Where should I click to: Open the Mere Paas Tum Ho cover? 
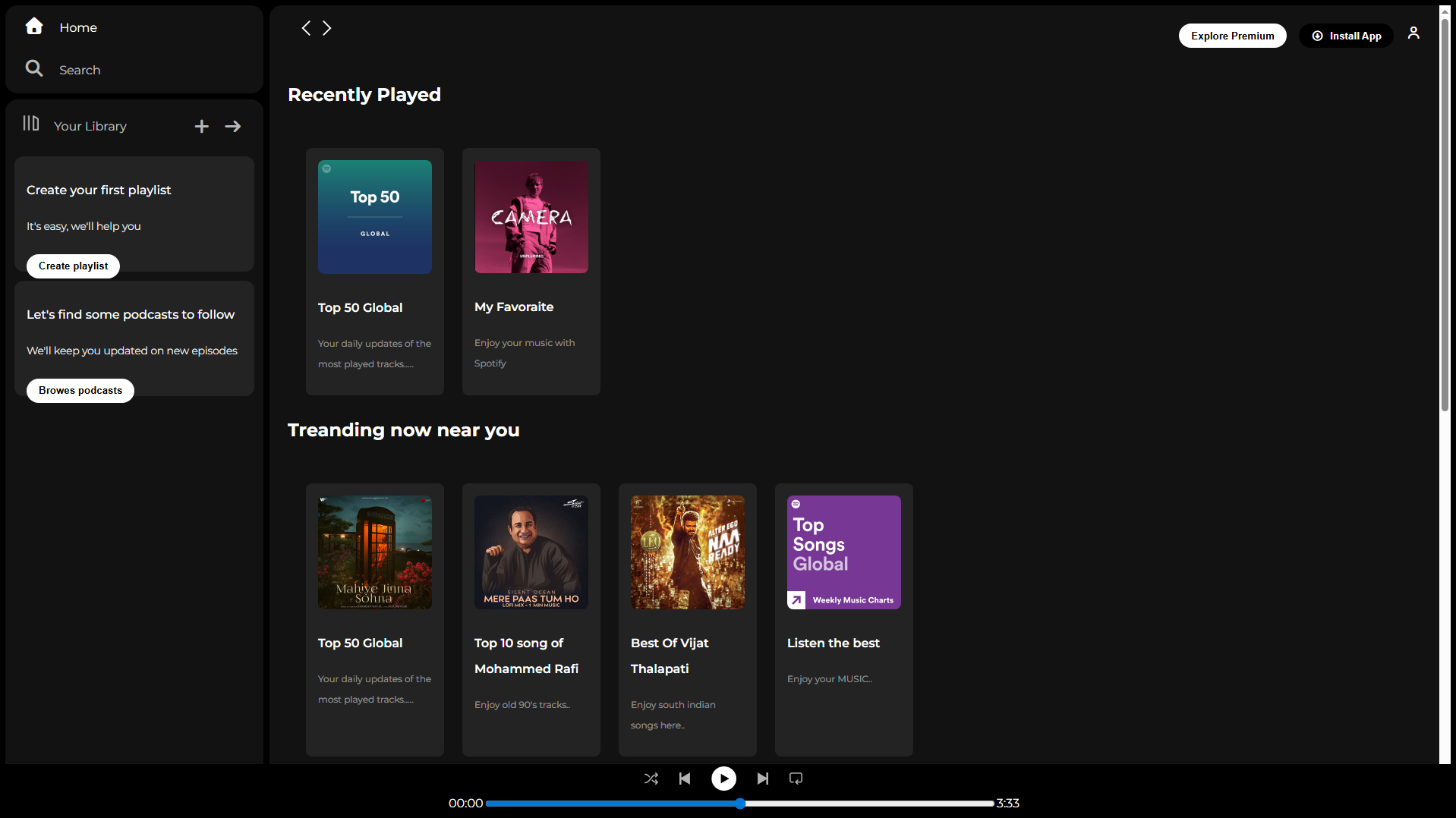531,552
